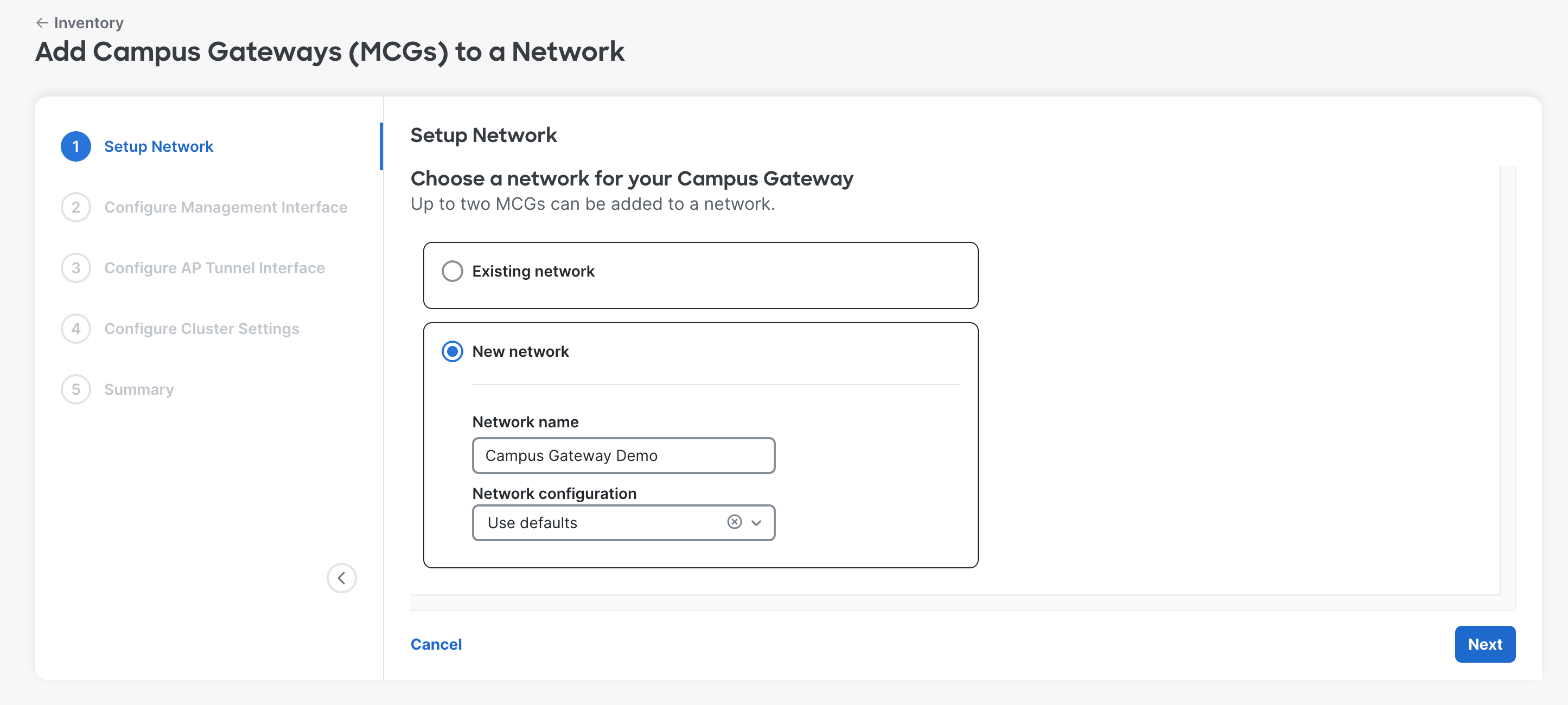
Task: Click the Cancel link
Action: click(436, 644)
